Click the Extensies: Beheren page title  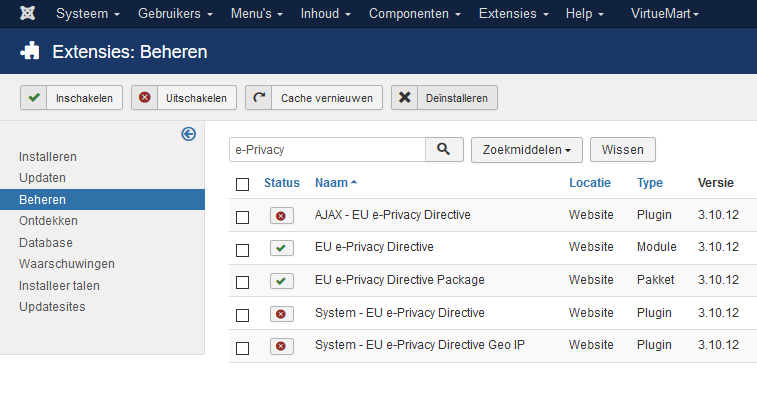pyautogui.click(x=130, y=52)
